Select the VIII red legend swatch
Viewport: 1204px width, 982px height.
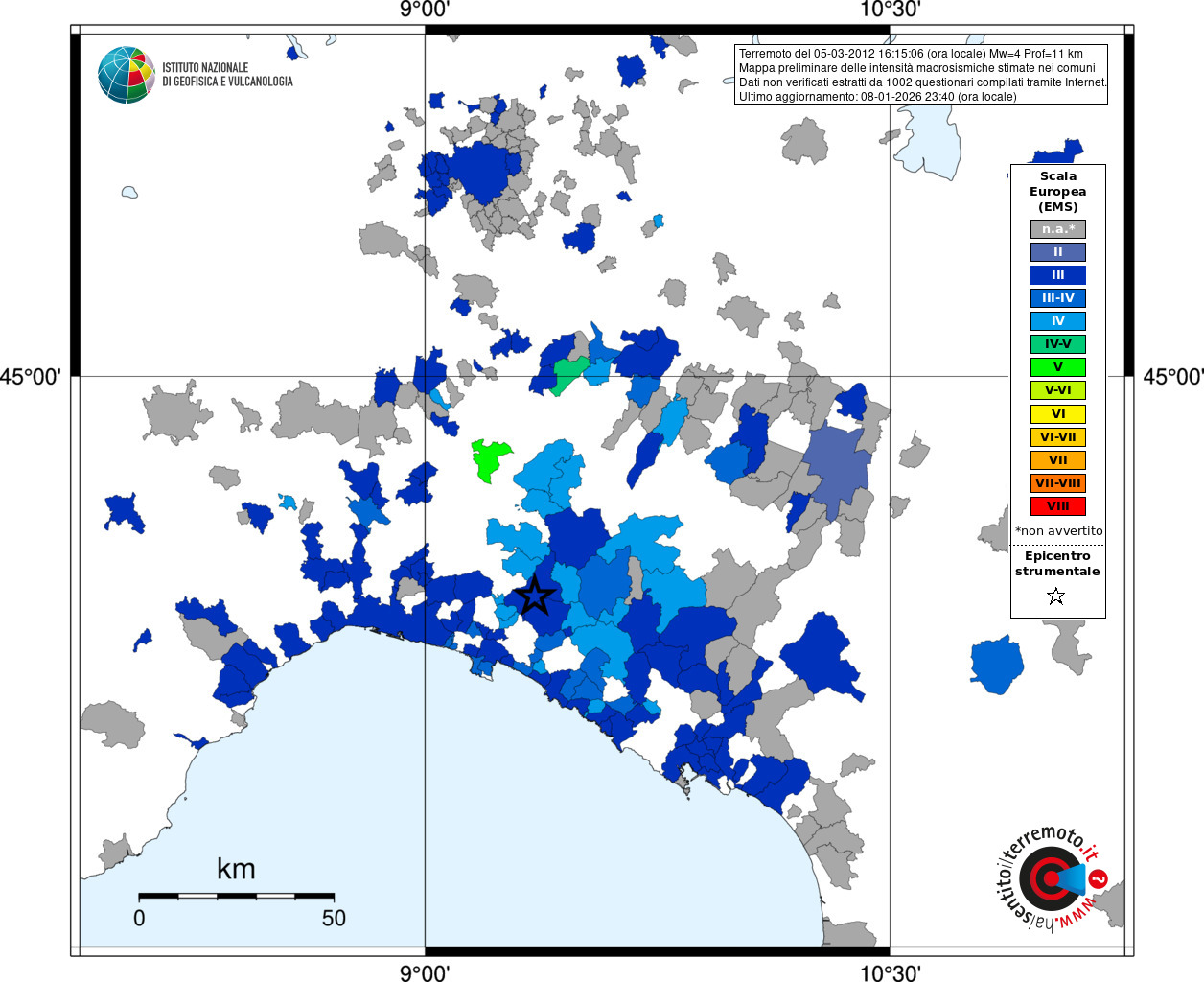coord(1058,506)
